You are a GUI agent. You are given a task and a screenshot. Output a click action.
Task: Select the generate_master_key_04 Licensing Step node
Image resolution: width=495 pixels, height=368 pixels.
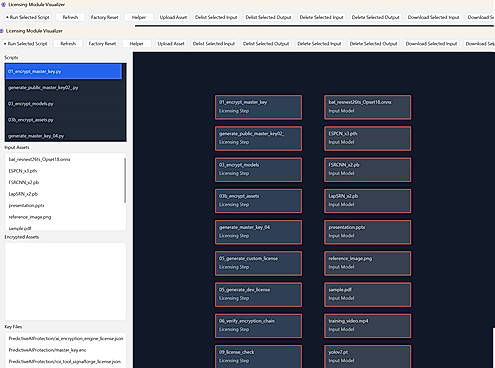pos(258,232)
